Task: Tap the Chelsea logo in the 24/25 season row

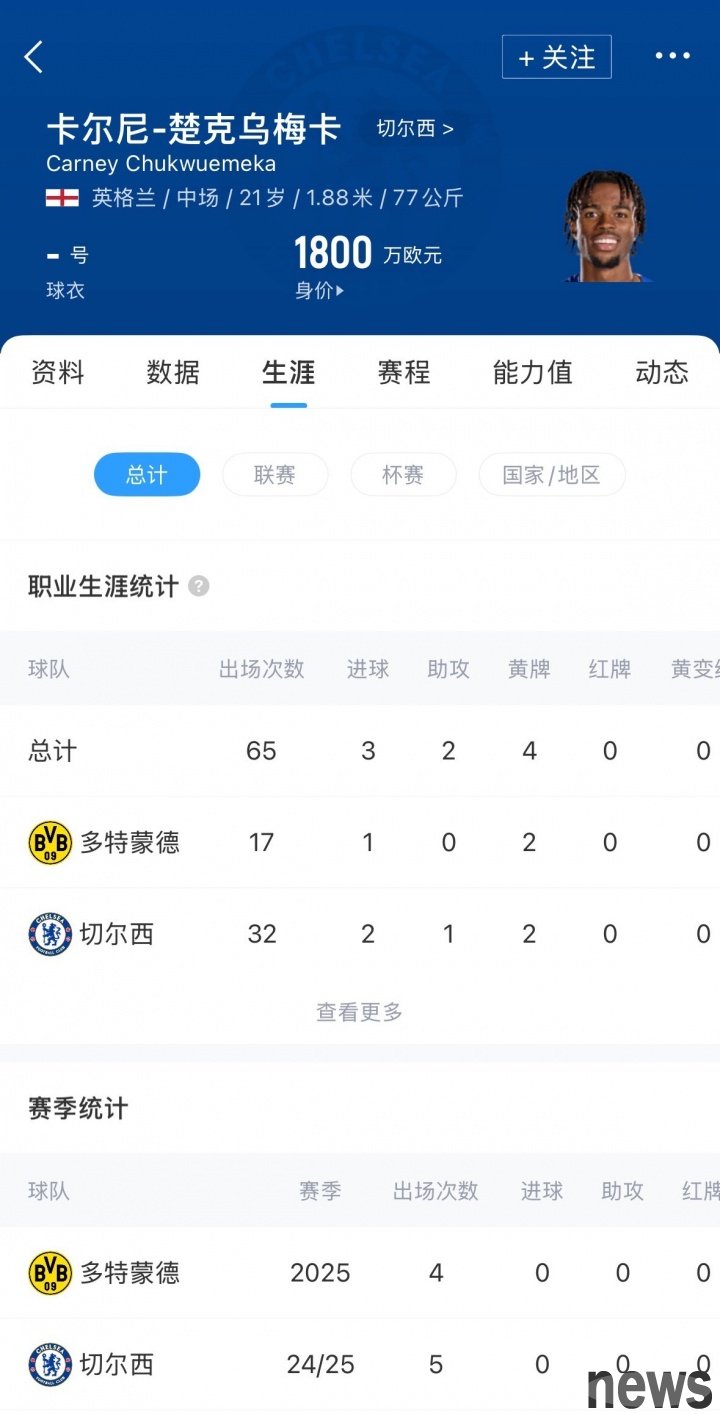Action: point(50,1365)
